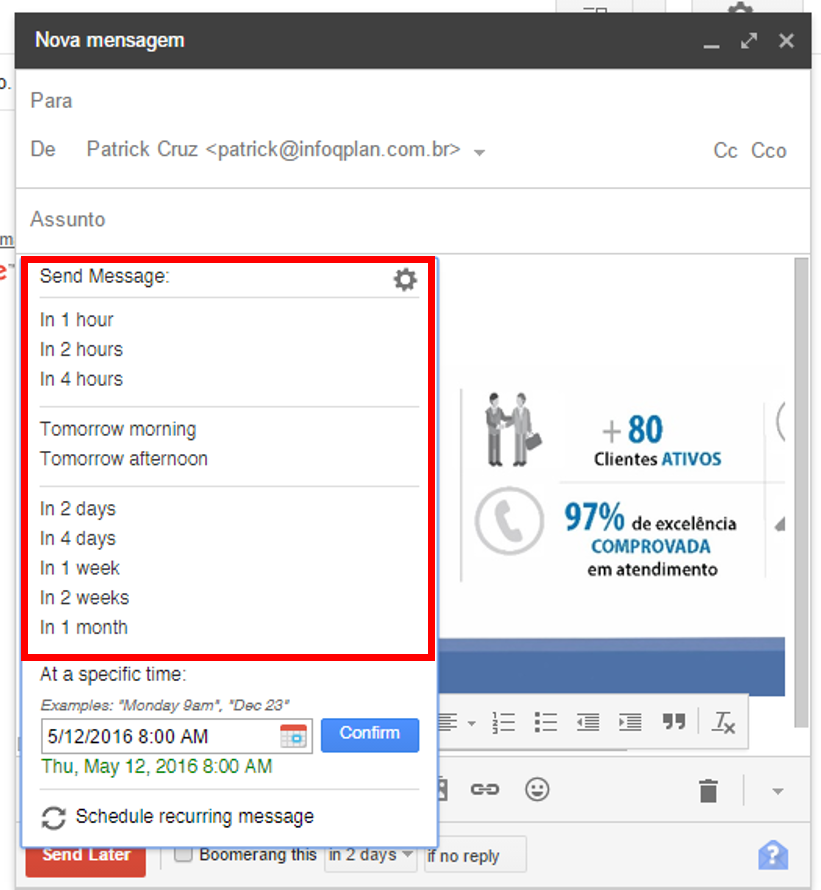Choose 'In 4 hours' send option
This screenshot has width=821, height=890.
(x=81, y=379)
